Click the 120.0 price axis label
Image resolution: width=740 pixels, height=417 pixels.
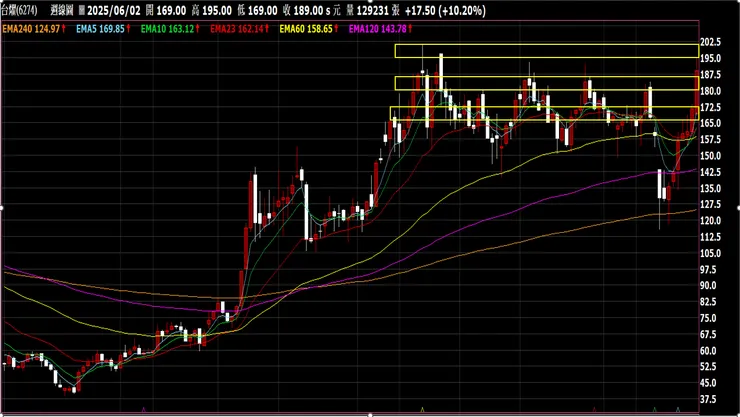coord(710,221)
